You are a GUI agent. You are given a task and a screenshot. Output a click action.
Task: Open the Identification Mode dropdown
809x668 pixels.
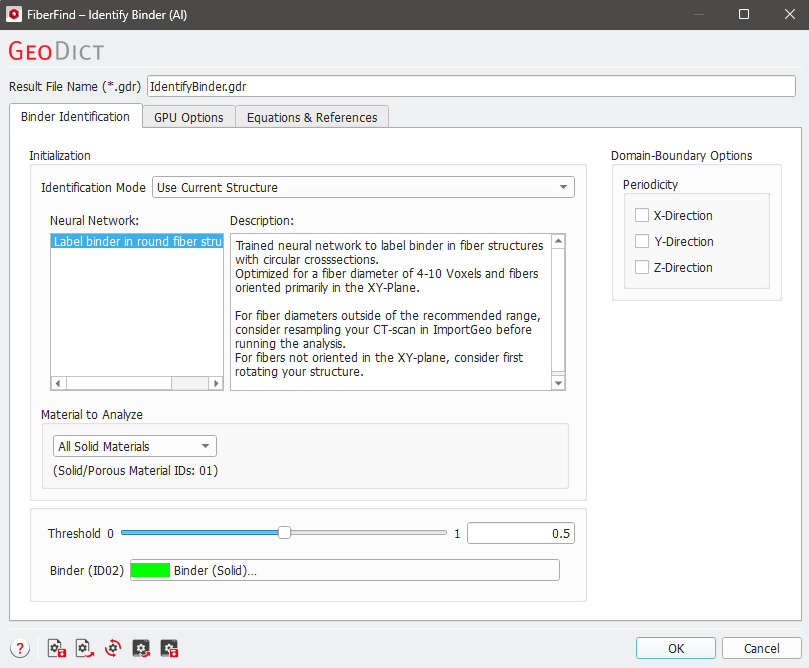point(363,187)
